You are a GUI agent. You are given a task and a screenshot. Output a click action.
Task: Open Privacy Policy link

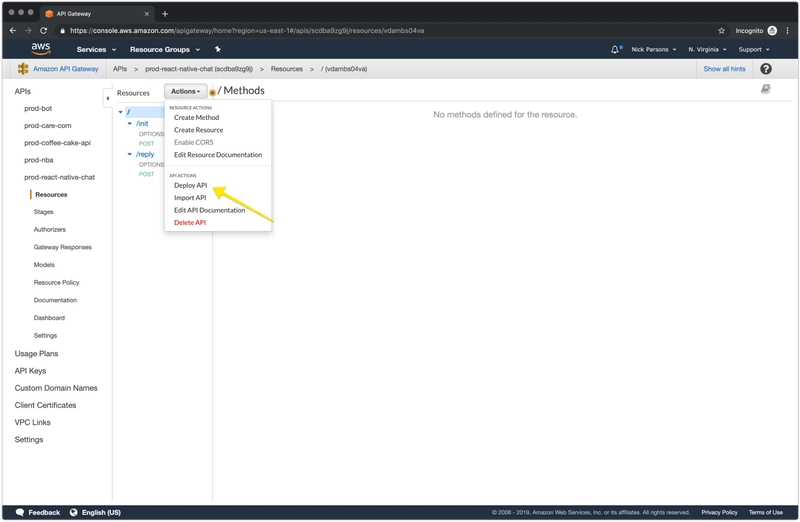pos(719,512)
